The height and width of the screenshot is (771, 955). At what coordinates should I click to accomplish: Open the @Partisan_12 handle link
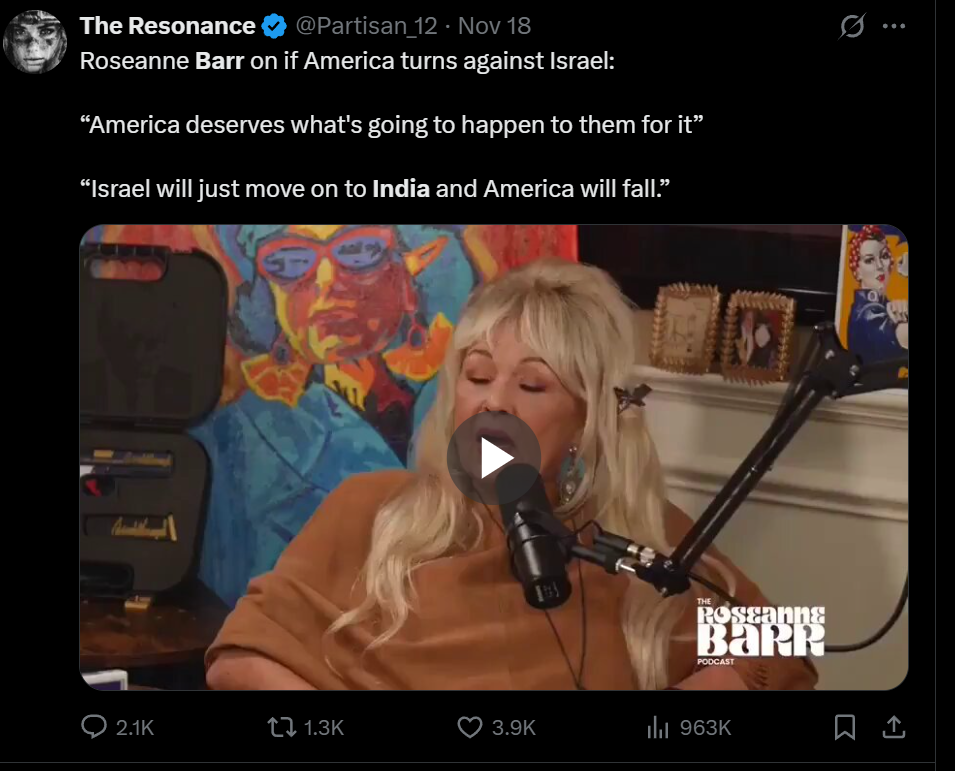[x=367, y=26]
